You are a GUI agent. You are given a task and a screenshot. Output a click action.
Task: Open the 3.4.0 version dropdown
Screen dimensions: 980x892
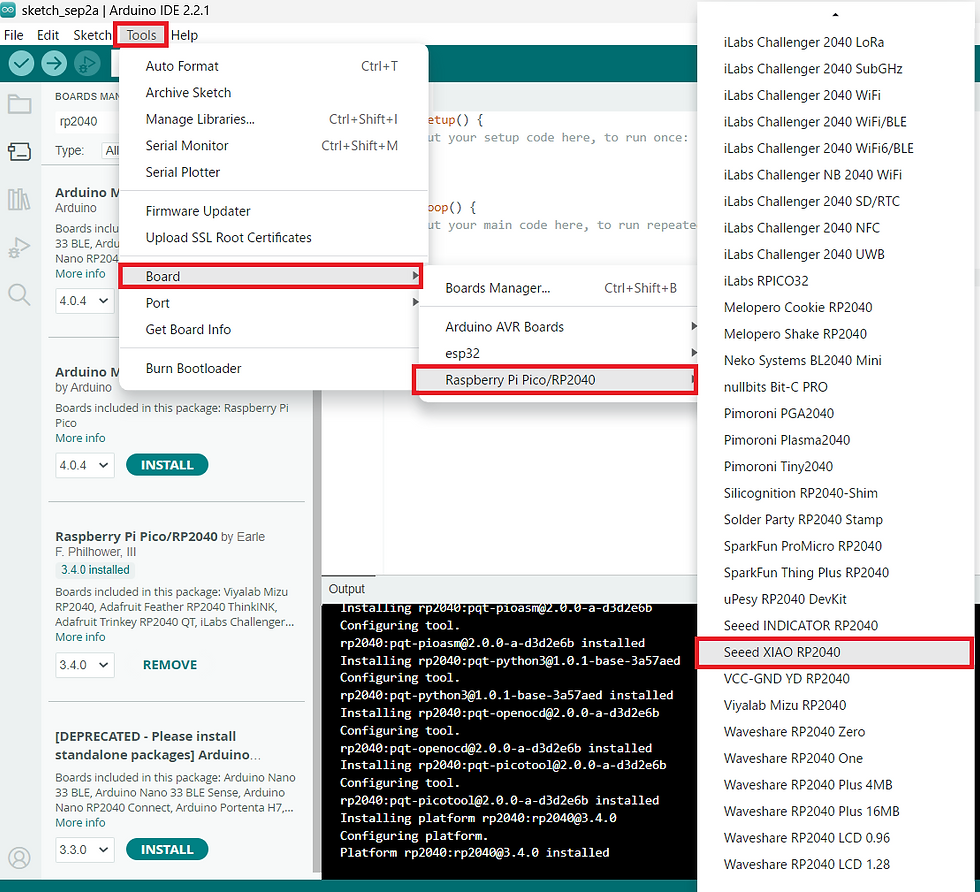point(84,665)
